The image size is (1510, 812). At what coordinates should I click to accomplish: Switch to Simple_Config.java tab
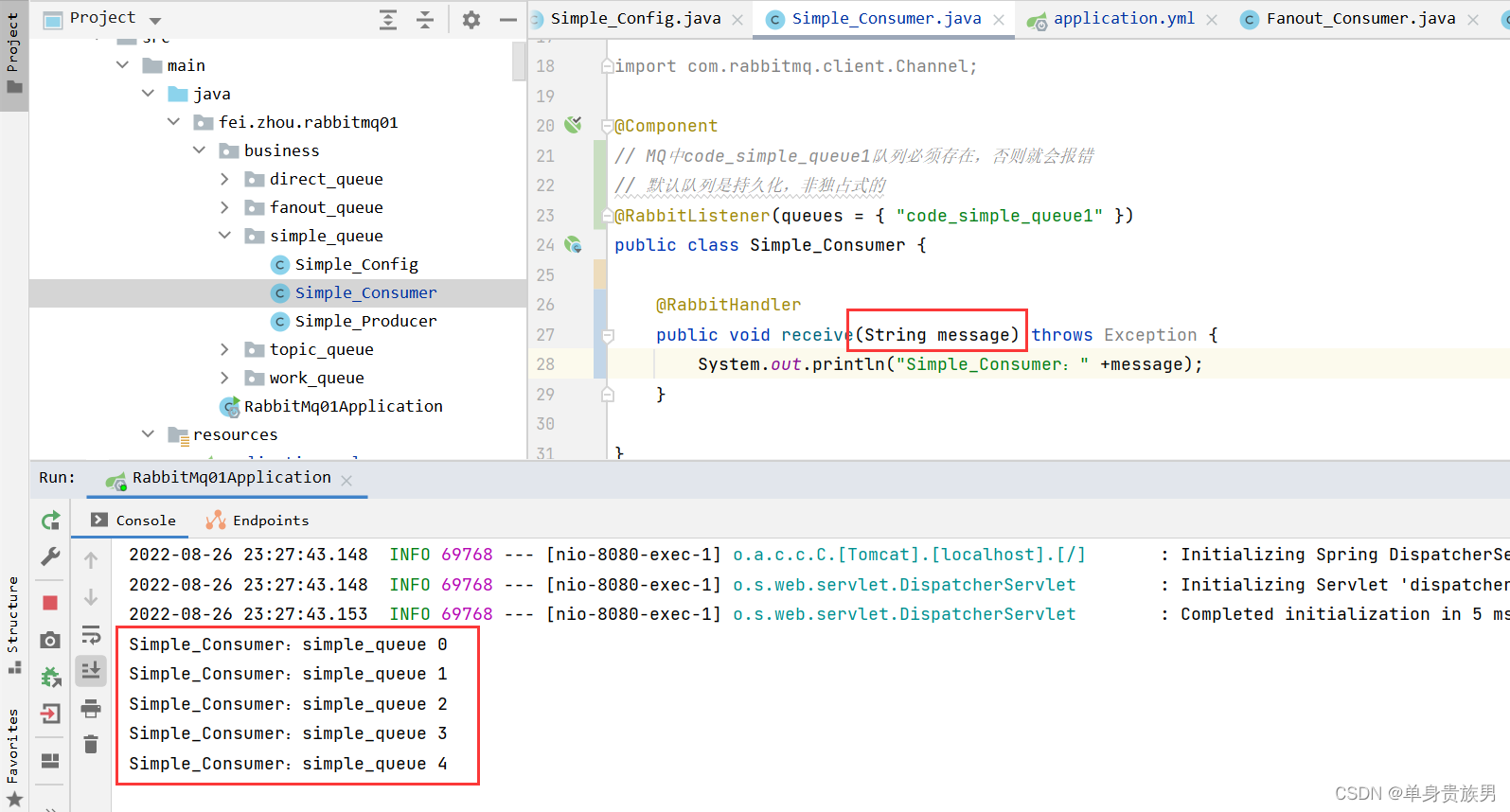point(635,18)
